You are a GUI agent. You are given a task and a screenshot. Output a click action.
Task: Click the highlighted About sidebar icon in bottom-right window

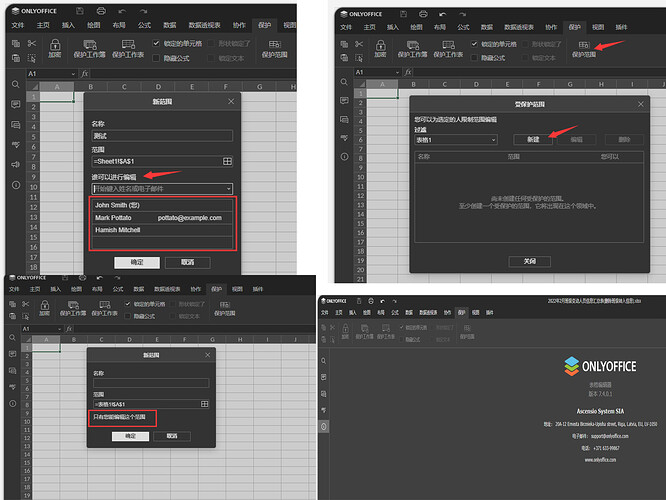(324, 427)
